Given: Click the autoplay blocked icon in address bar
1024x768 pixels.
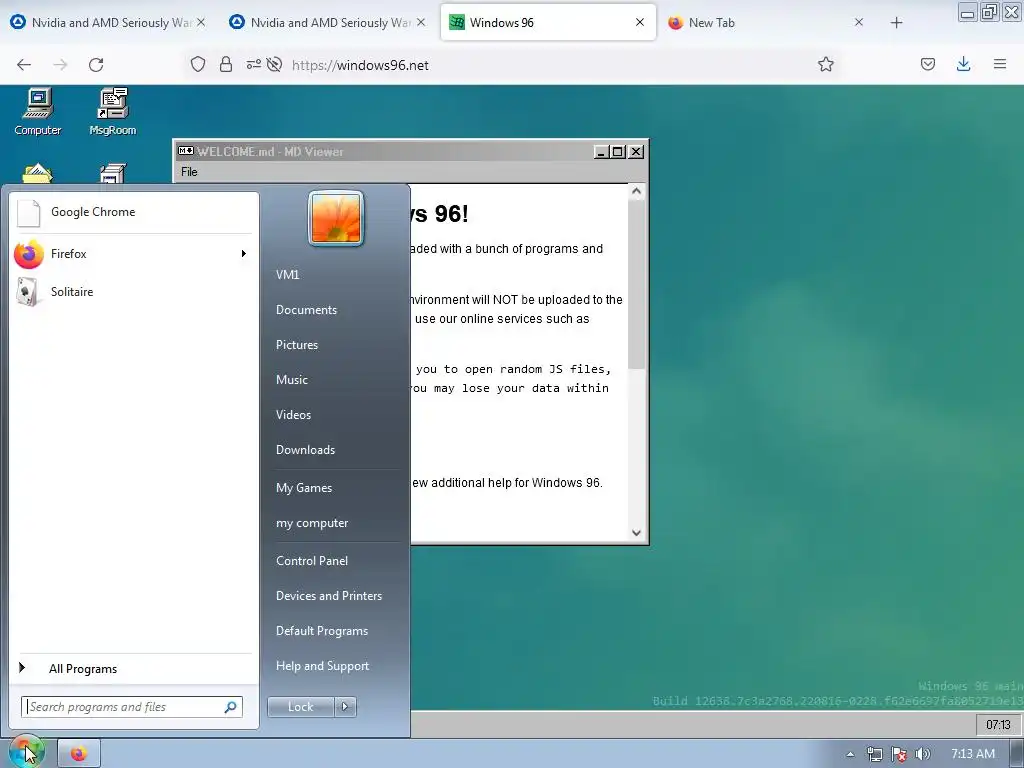Looking at the screenshot, I should tap(275, 64).
